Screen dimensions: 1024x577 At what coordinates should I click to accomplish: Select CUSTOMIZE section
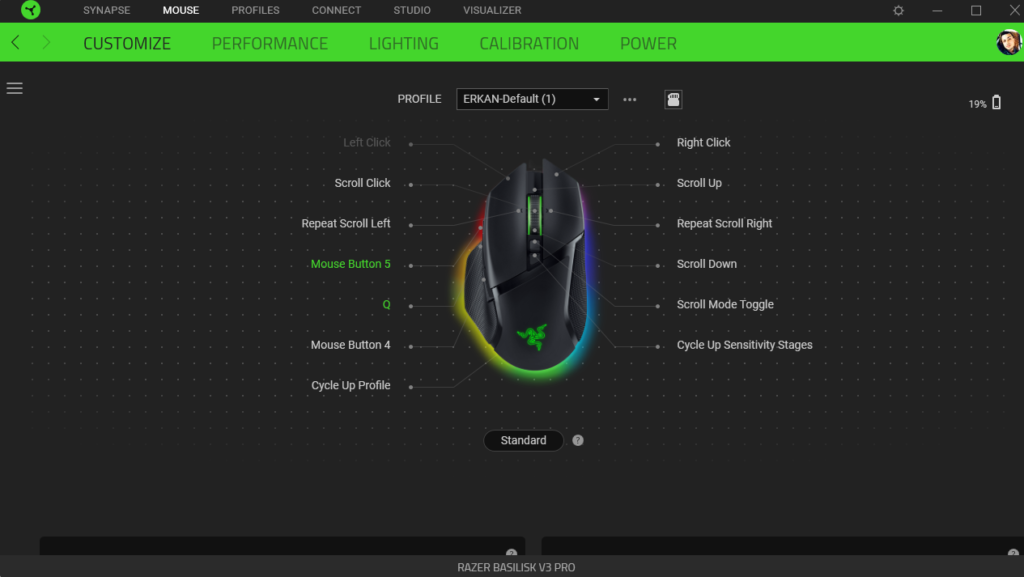tap(127, 43)
